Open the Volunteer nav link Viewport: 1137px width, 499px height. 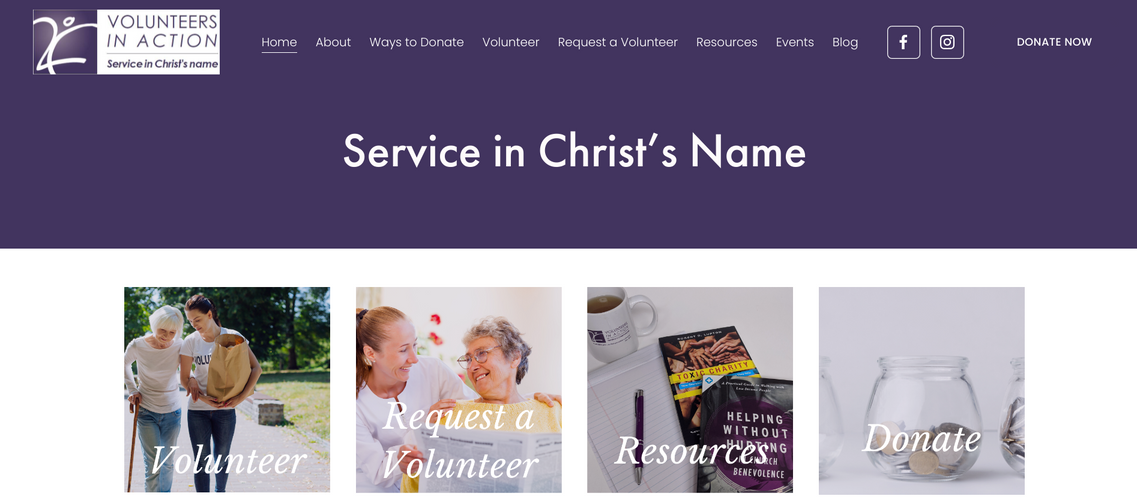pyautogui.click(x=510, y=42)
